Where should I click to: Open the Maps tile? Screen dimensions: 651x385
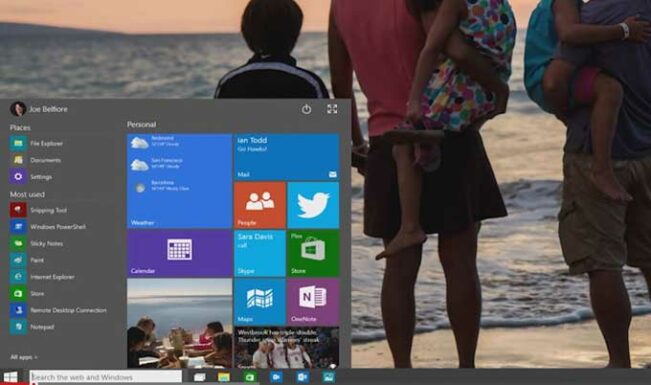[x=260, y=302]
